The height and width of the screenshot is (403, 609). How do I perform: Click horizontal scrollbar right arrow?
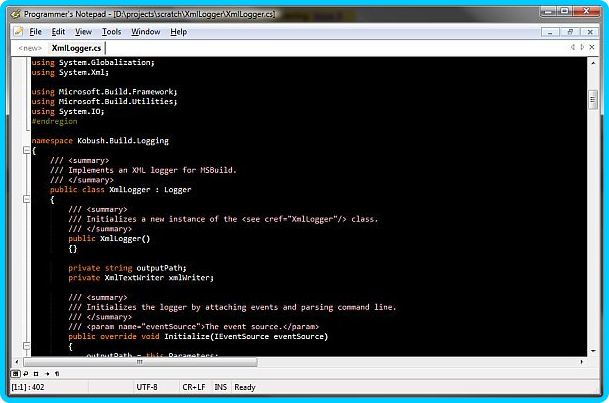coord(581,362)
